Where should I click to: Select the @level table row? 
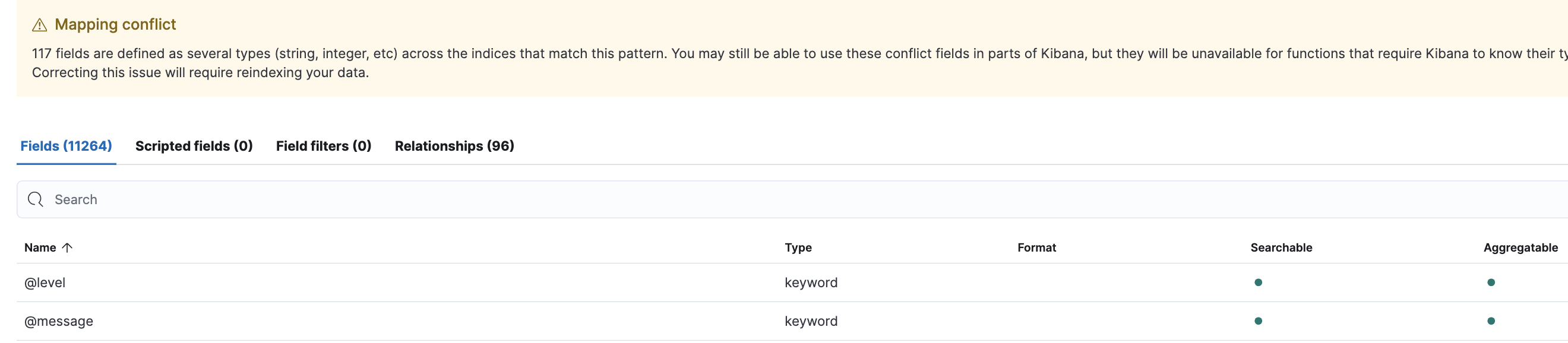(x=426, y=282)
